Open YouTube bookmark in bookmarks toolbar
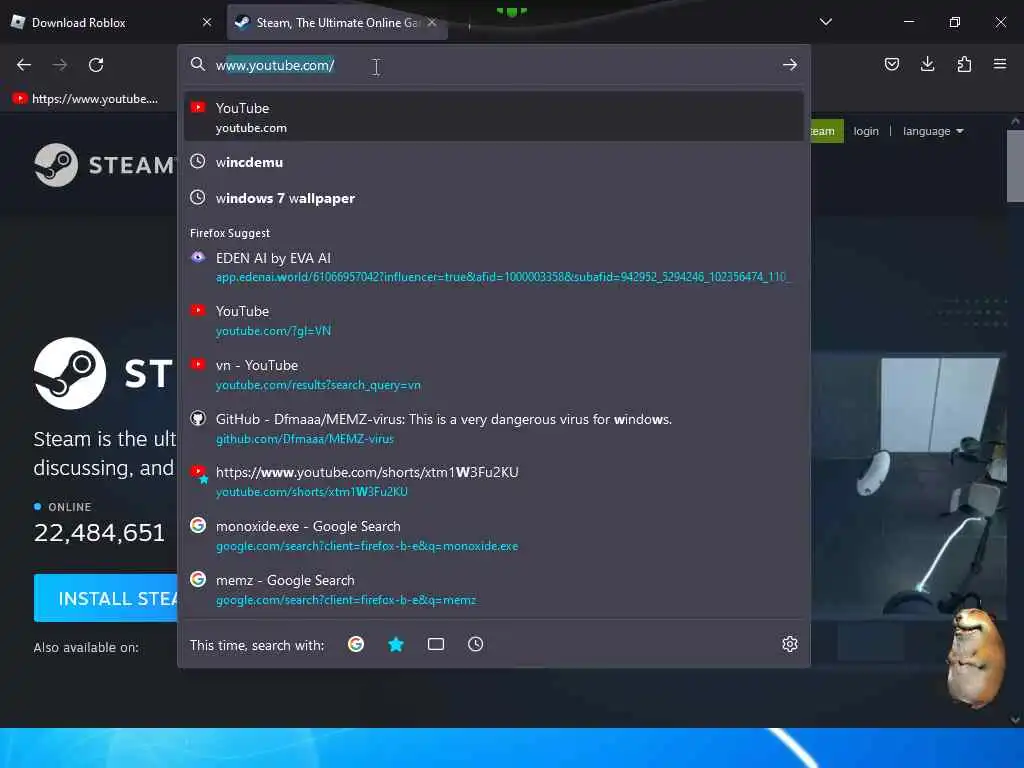Image resolution: width=1024 pixels, height=768 pixels. point(85,99)
